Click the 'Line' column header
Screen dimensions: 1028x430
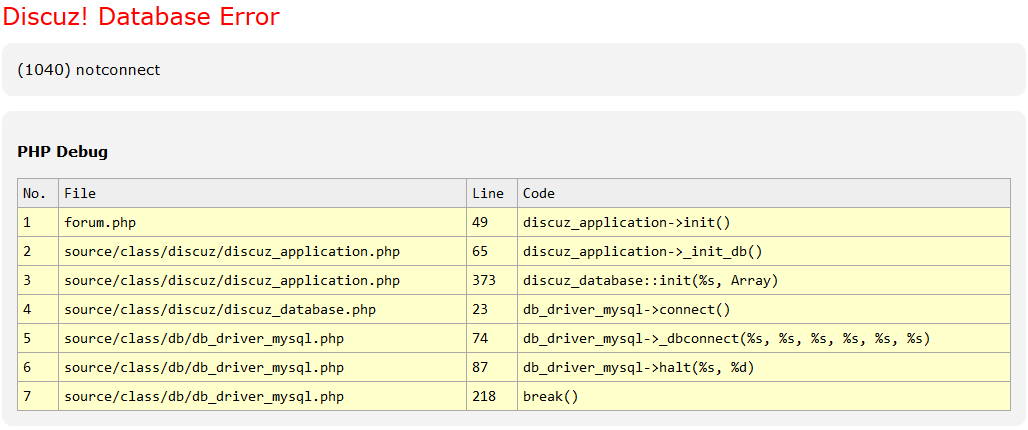click(x=492, y=193)
